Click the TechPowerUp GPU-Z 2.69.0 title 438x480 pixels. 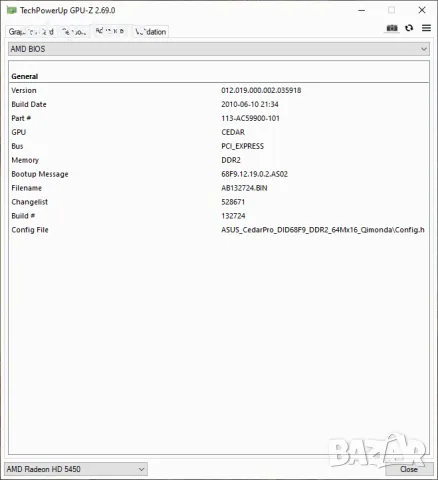68,10
